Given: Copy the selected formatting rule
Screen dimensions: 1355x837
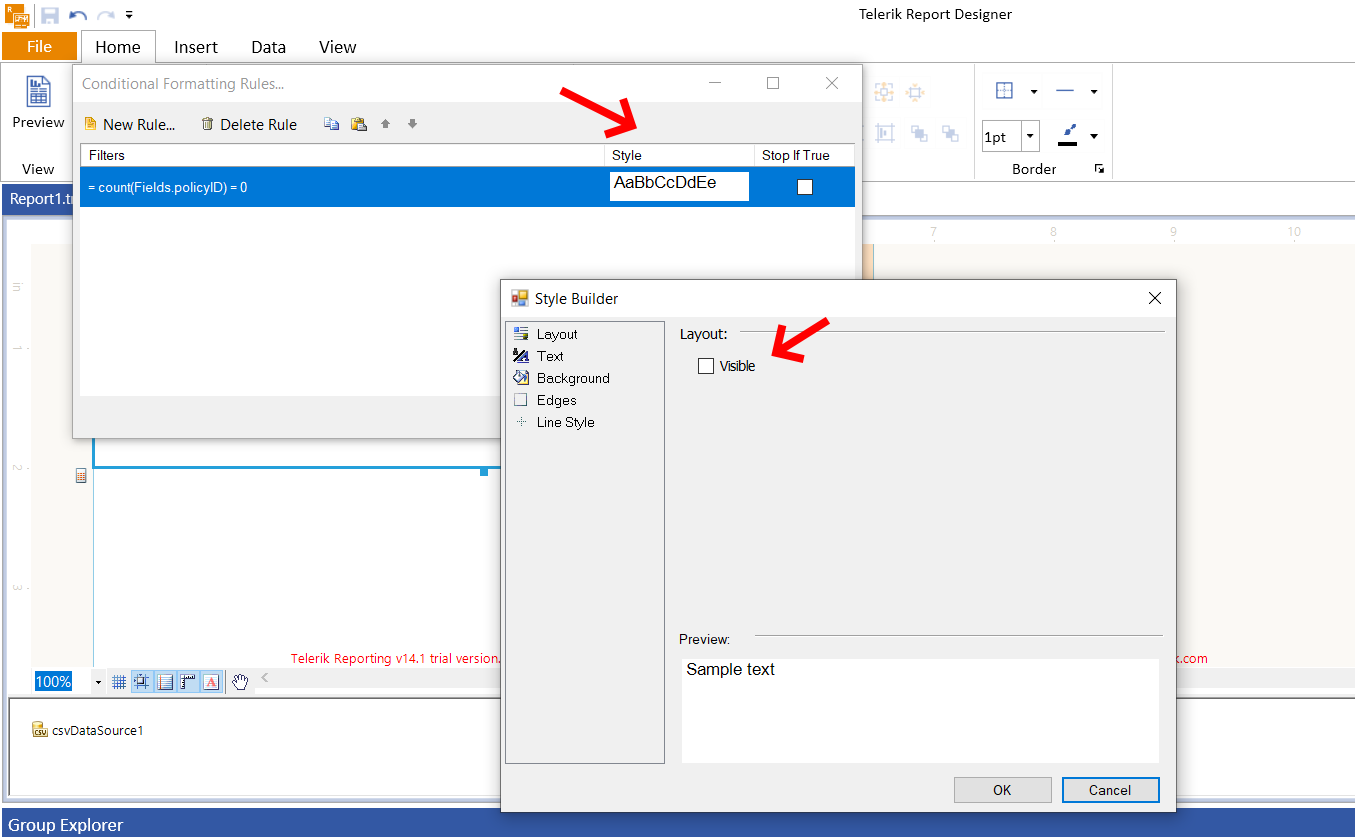Looking at the screenshot, I should (332, 124).
